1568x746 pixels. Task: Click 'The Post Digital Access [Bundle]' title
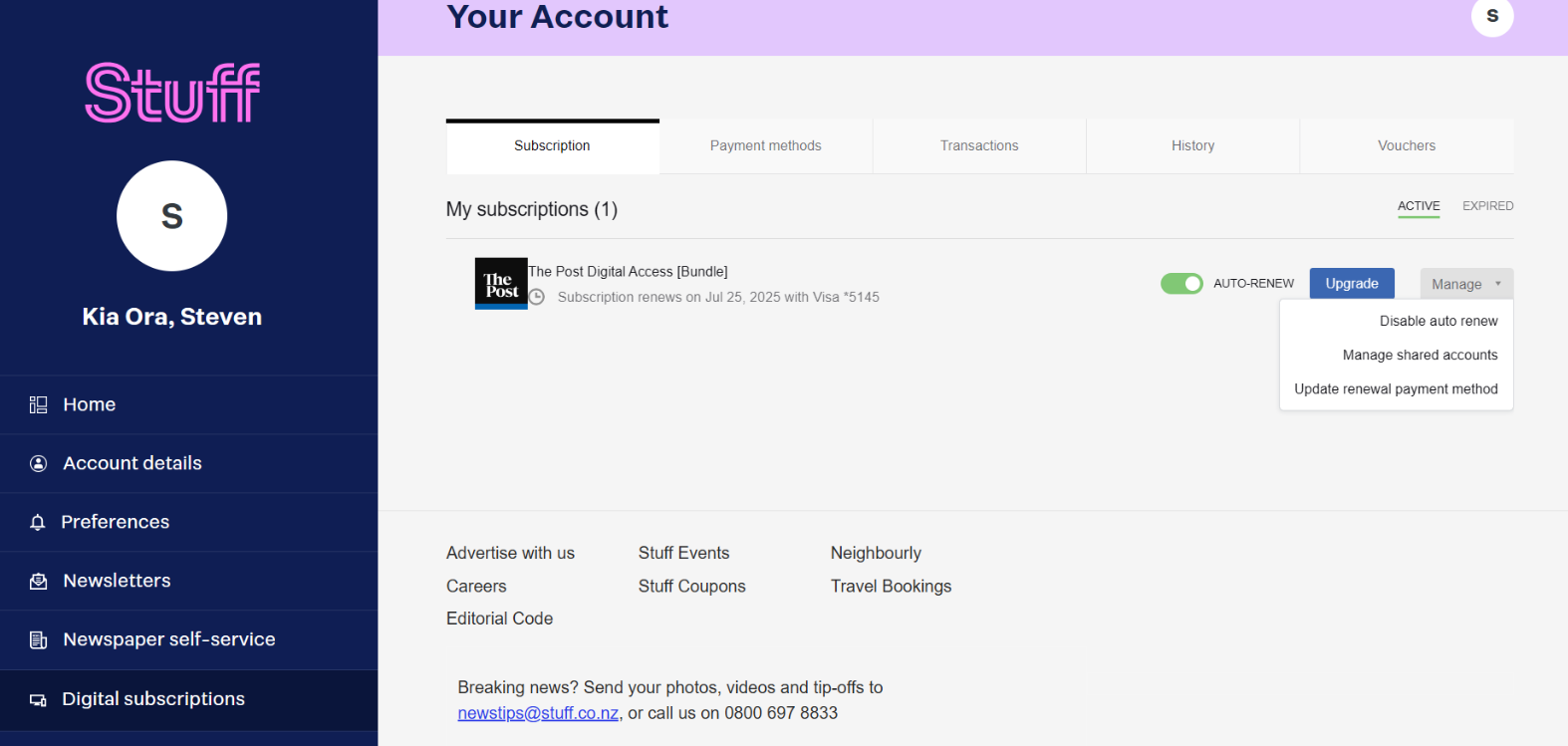[628, 271]
